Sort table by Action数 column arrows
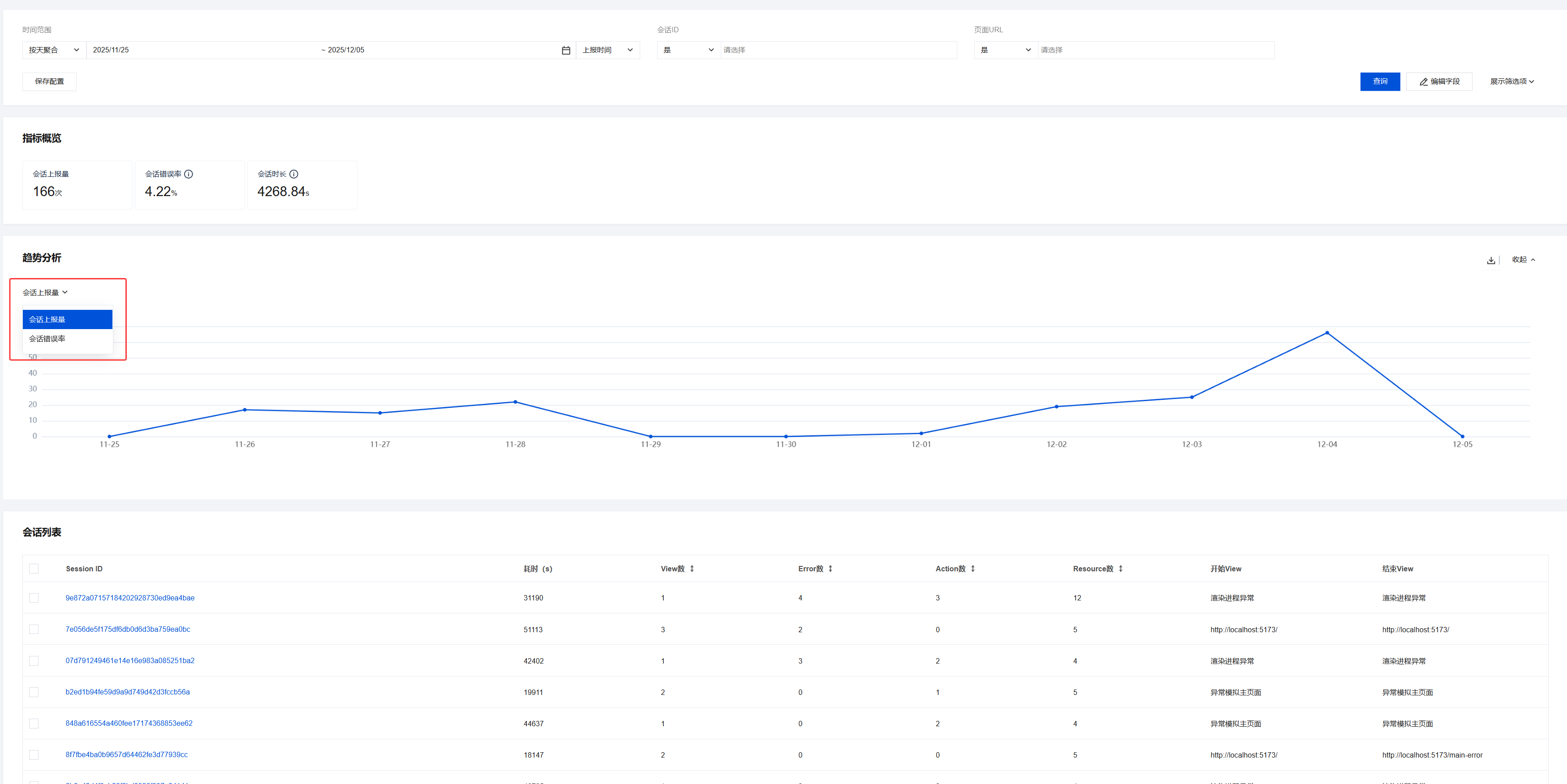Screen dimensions: 1567x784 (973, 569)
